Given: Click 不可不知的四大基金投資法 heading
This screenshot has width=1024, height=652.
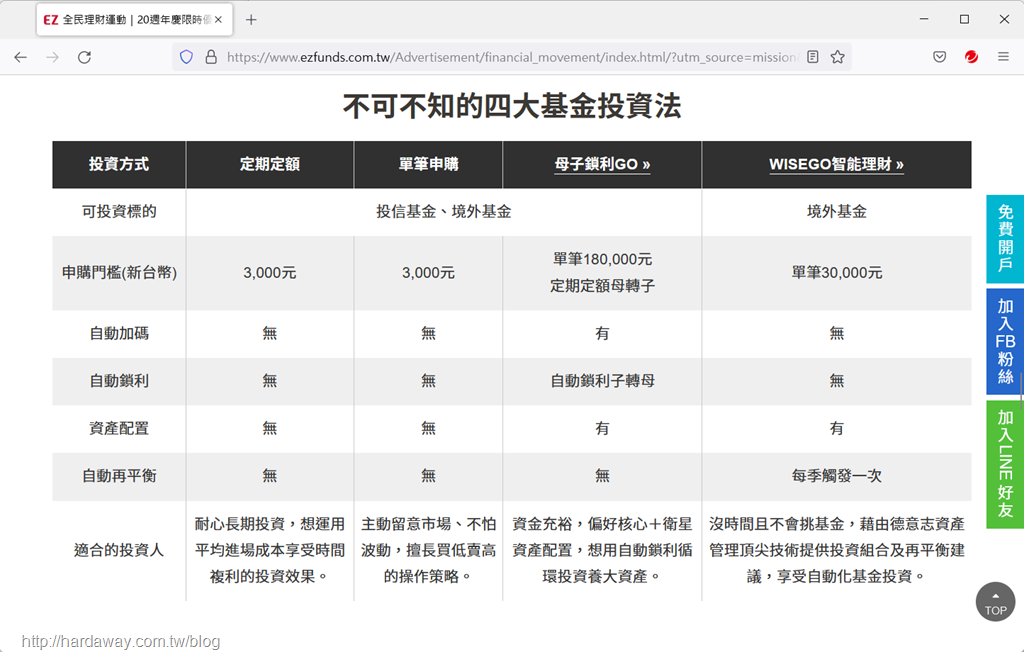Looking at the screenshot, I should tap(512, 106).
